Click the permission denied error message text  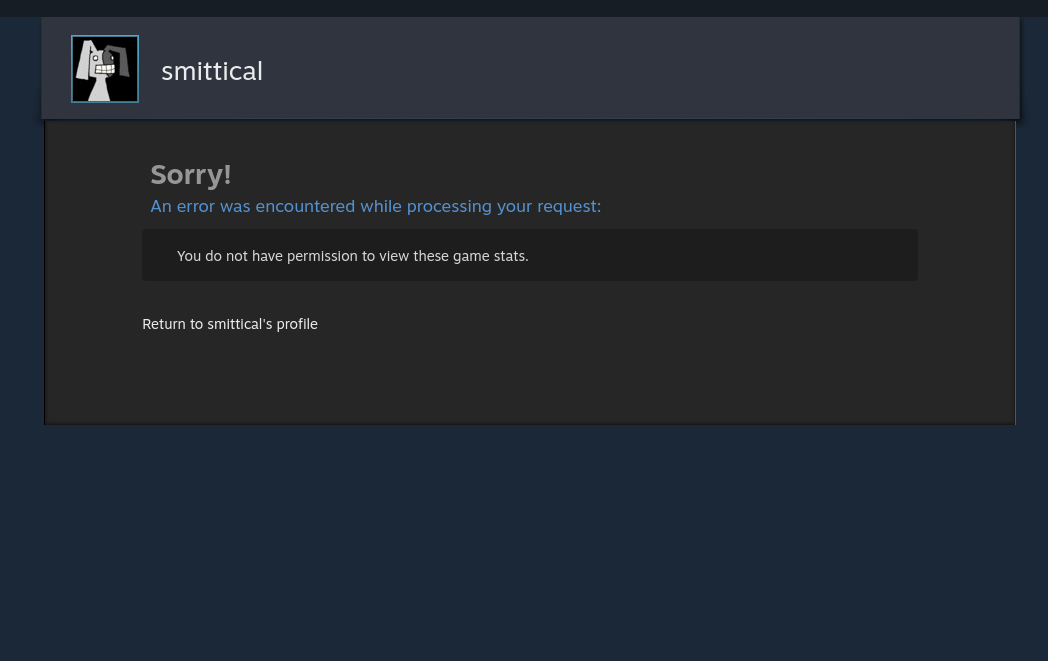pos(352,256)
